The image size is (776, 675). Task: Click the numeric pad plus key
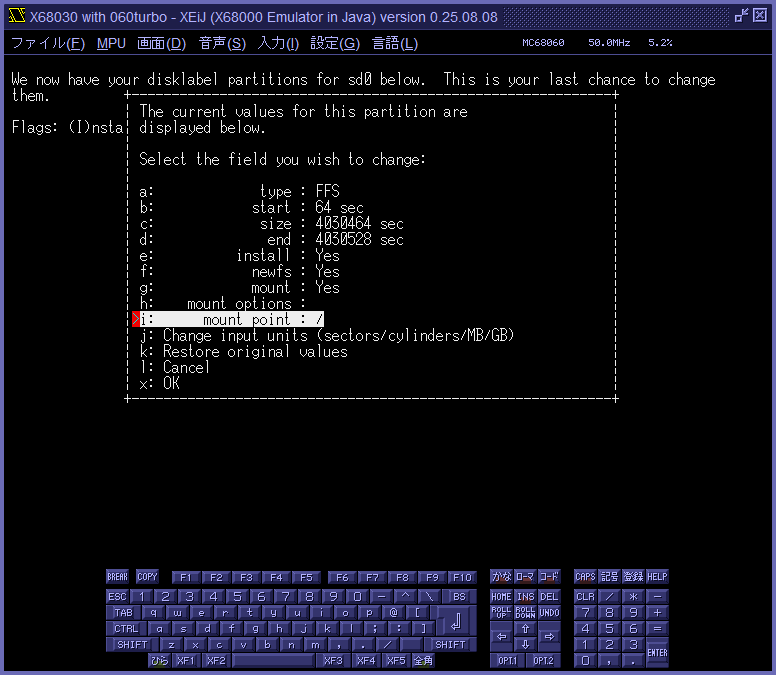coord(657,613)
